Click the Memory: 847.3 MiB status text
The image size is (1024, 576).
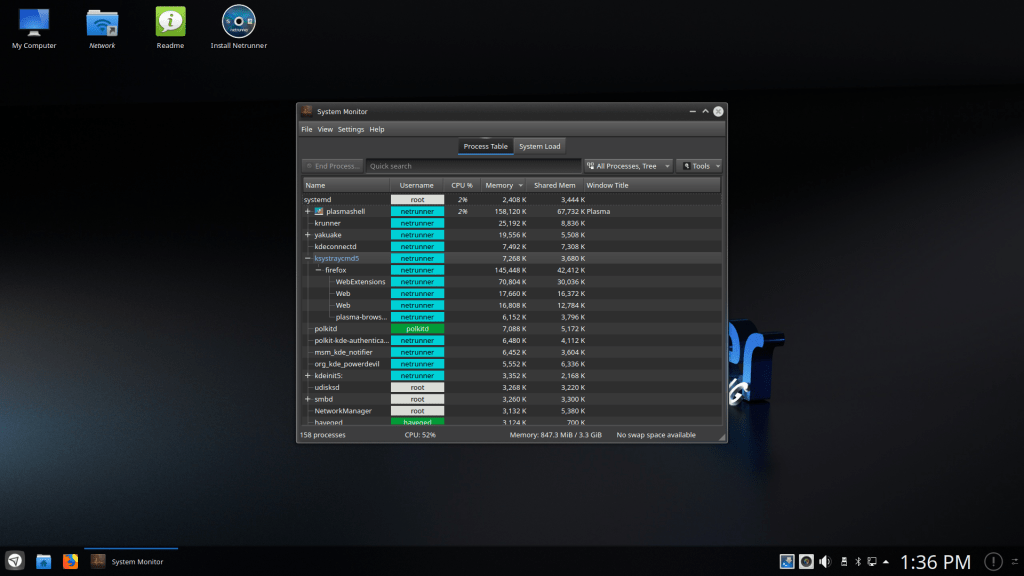click(555, 435)
